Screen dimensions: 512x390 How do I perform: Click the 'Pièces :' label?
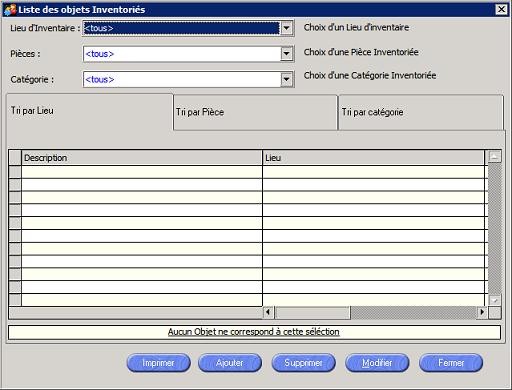click(x=25, y=54)
